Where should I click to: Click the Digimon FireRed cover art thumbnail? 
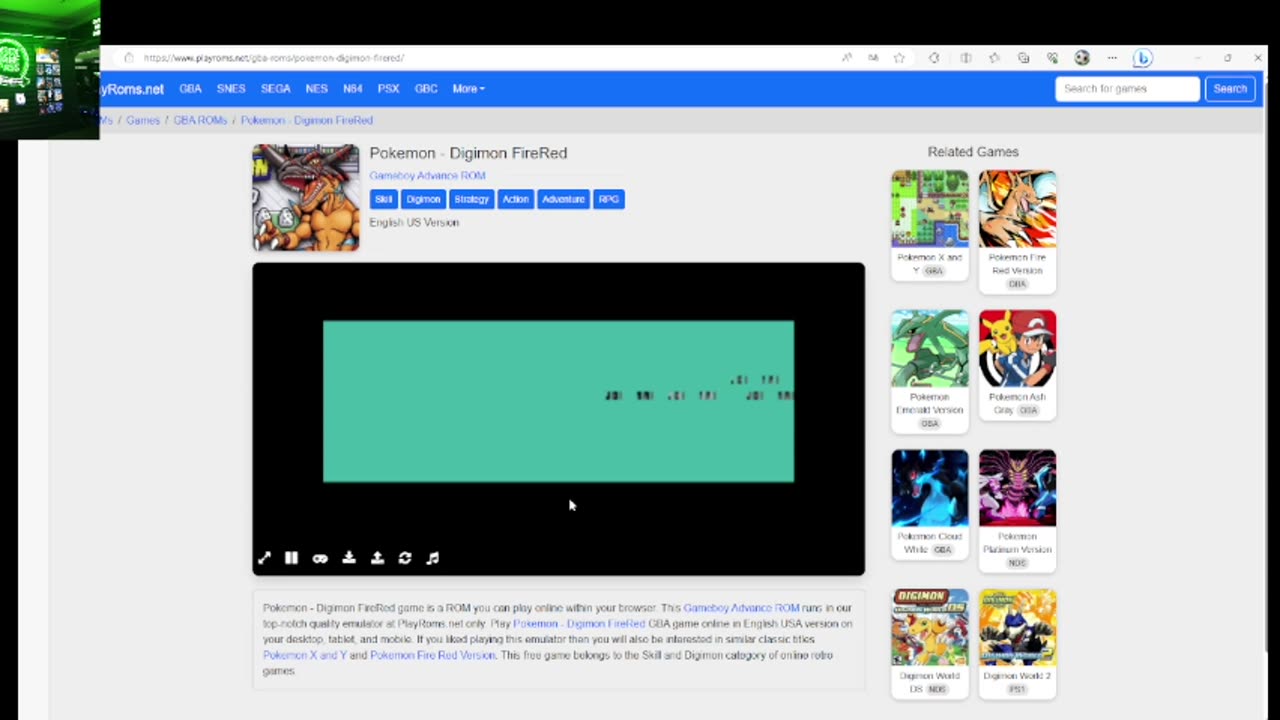click(x=305, y=197)
